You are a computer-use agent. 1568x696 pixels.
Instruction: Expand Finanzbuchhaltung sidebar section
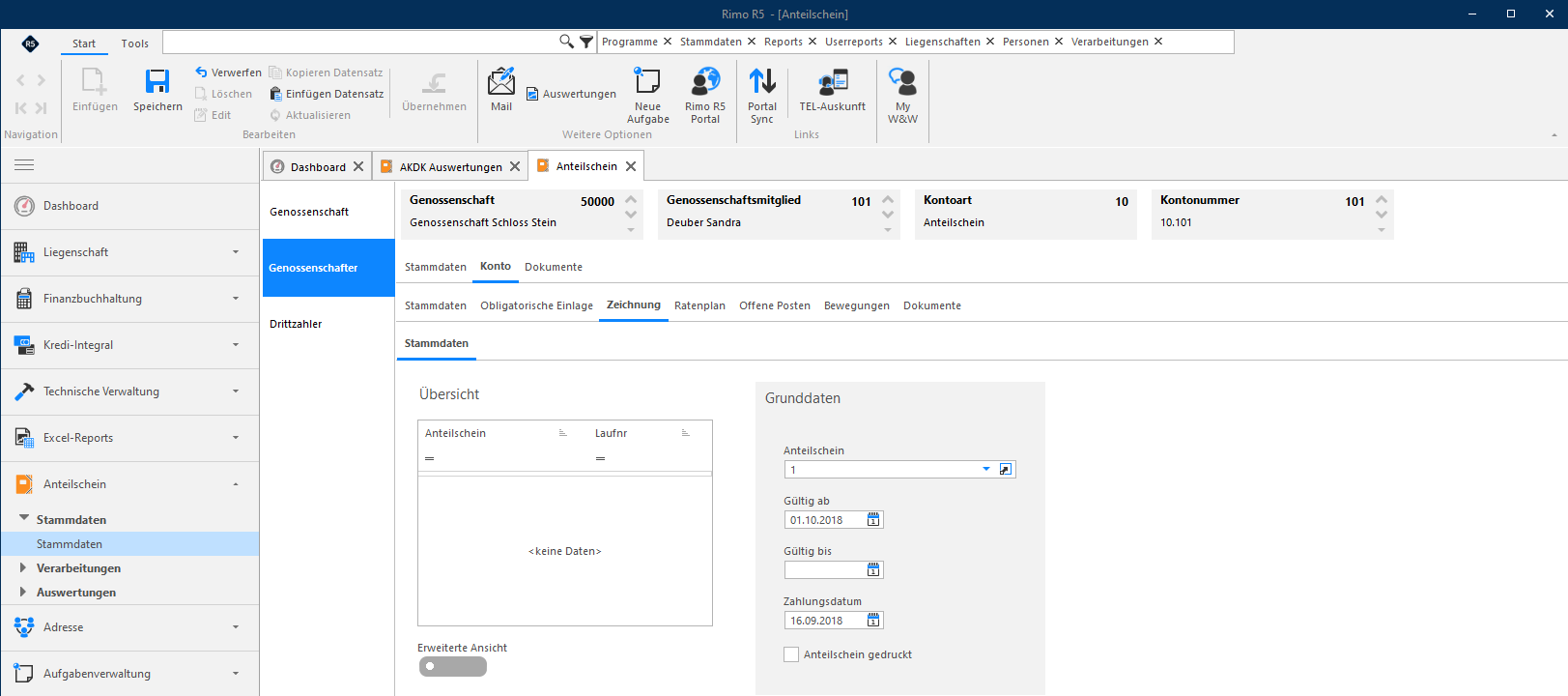[236, 299]
